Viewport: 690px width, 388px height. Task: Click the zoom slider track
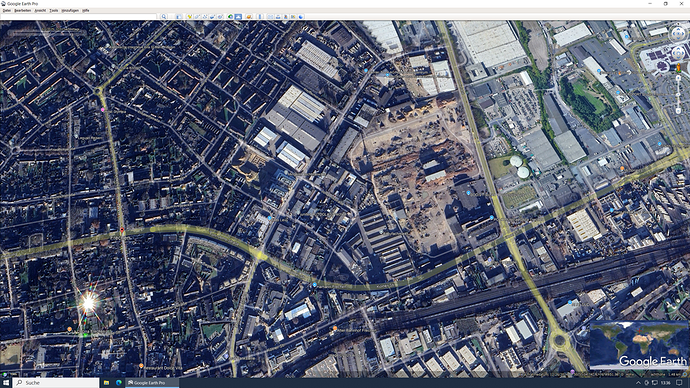pos(678,95)
